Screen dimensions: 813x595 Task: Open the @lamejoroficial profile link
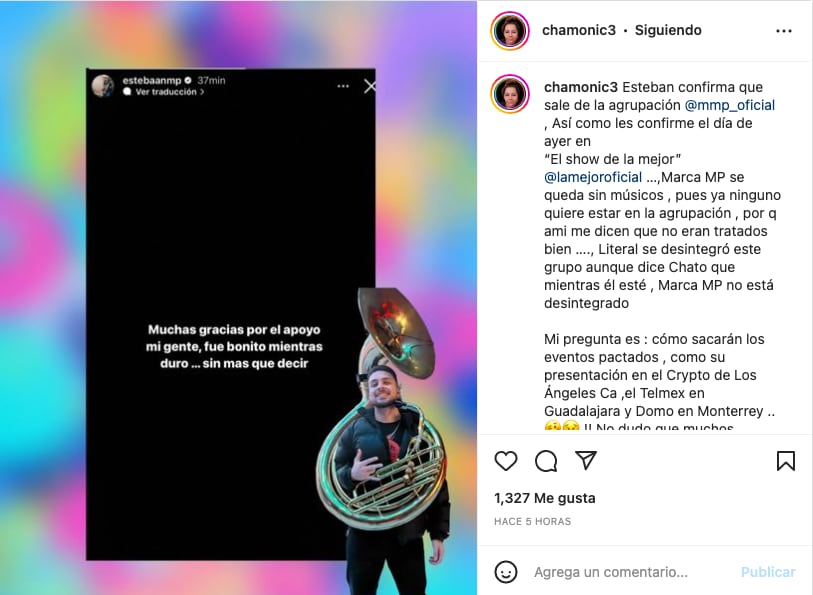(x=593, y=177)
